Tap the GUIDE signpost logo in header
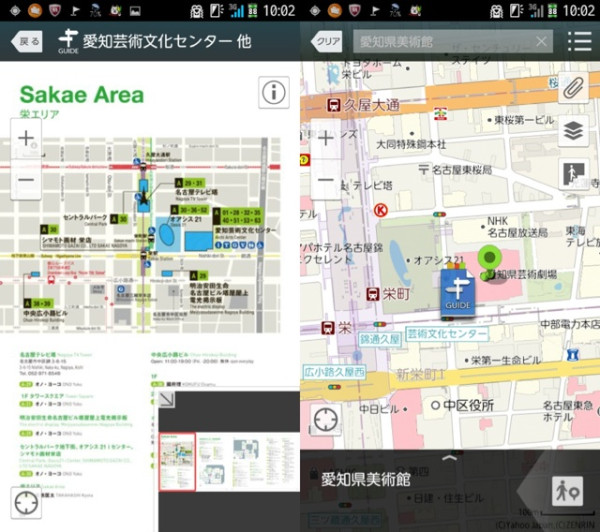This screenshot has height=532, width=600. pyautogui.click(x=68, y=41)
